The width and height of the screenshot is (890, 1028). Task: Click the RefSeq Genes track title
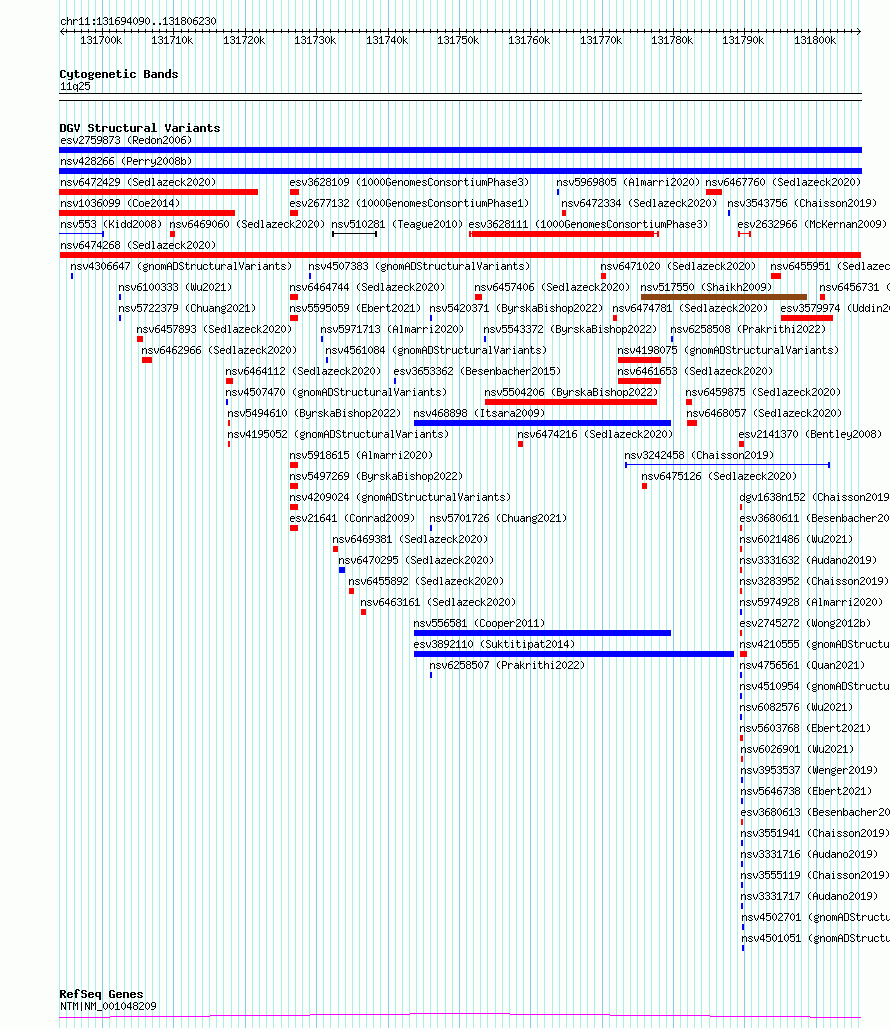tap(101, 994)
